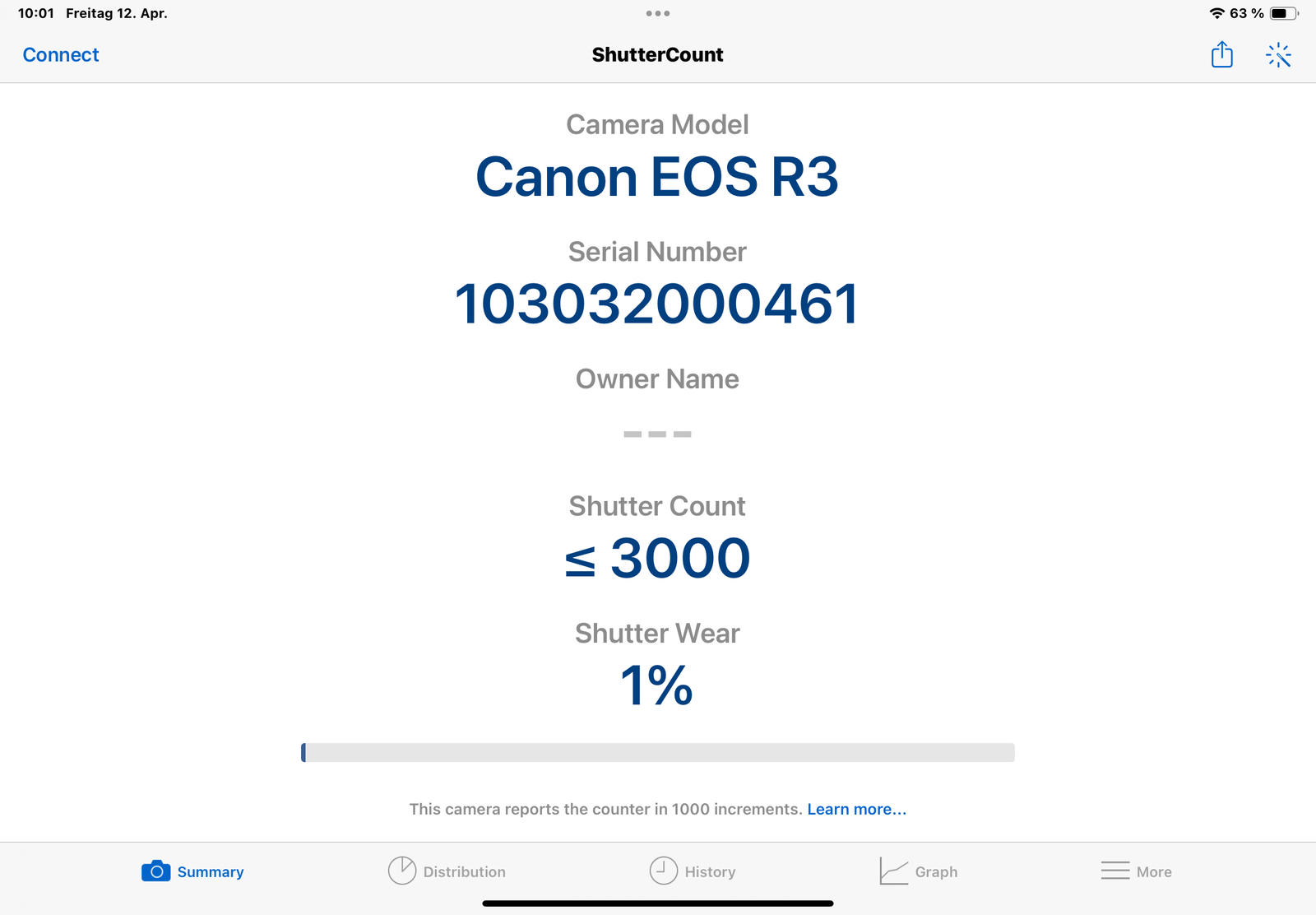Switch to the History tab
Viewport: 1316px width, 915px height.
(710, 872)
